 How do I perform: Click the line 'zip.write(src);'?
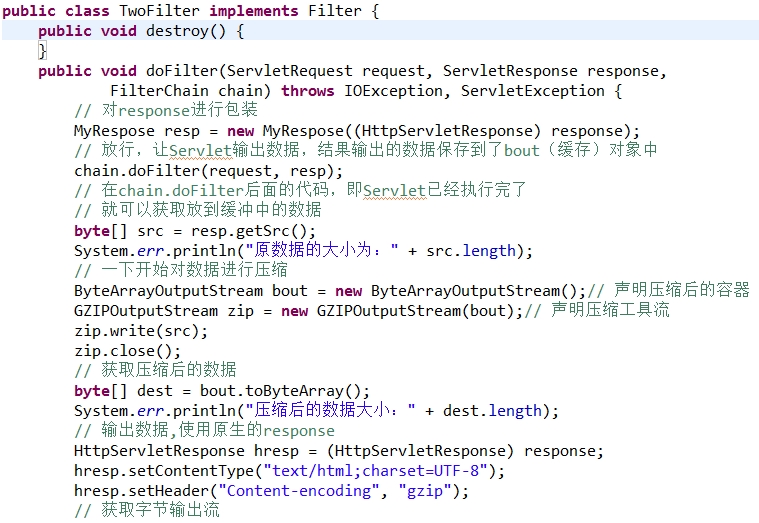pyautogui.click(x=141, y=331)
